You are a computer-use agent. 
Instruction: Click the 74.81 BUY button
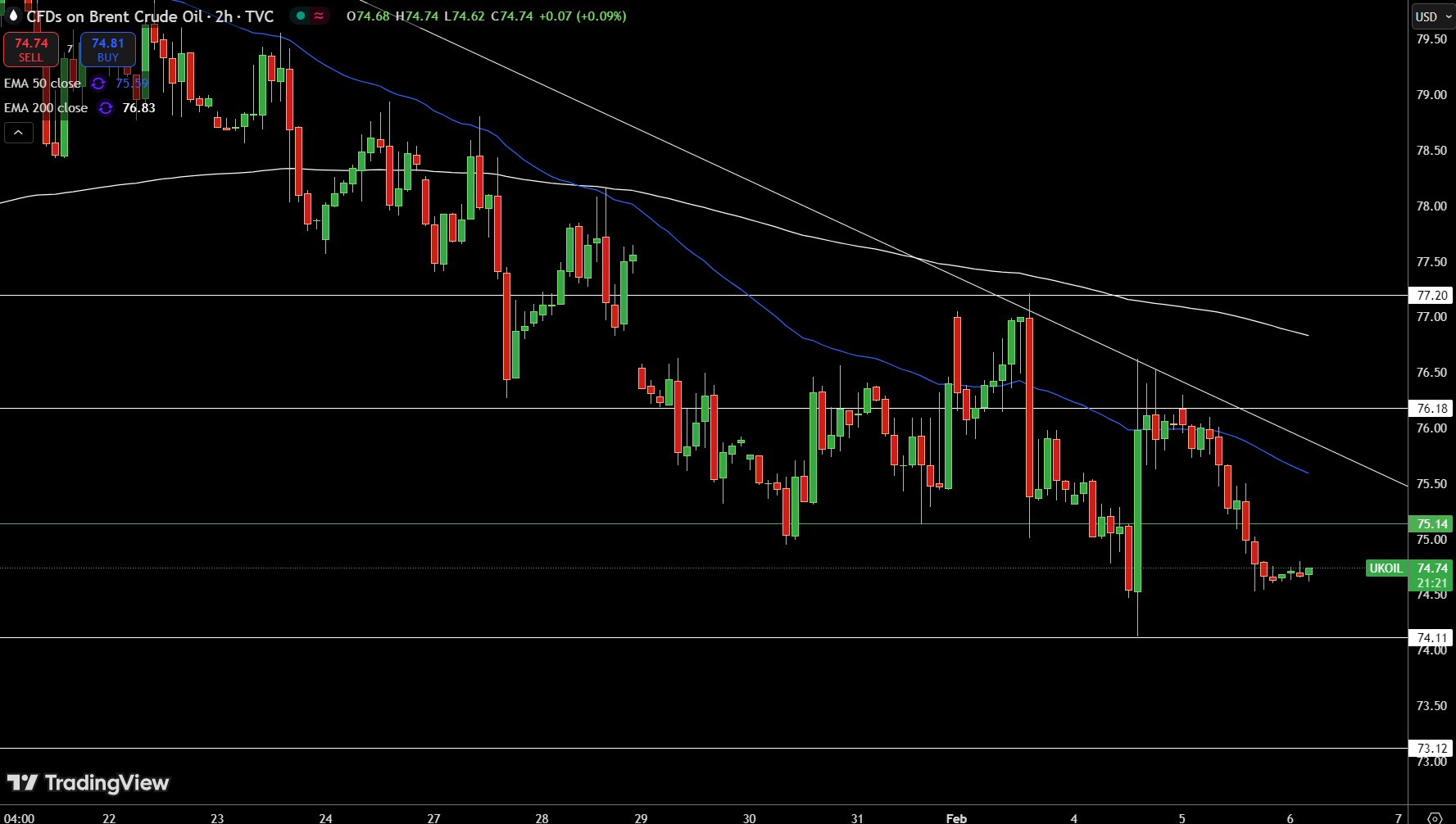(108, 50)
